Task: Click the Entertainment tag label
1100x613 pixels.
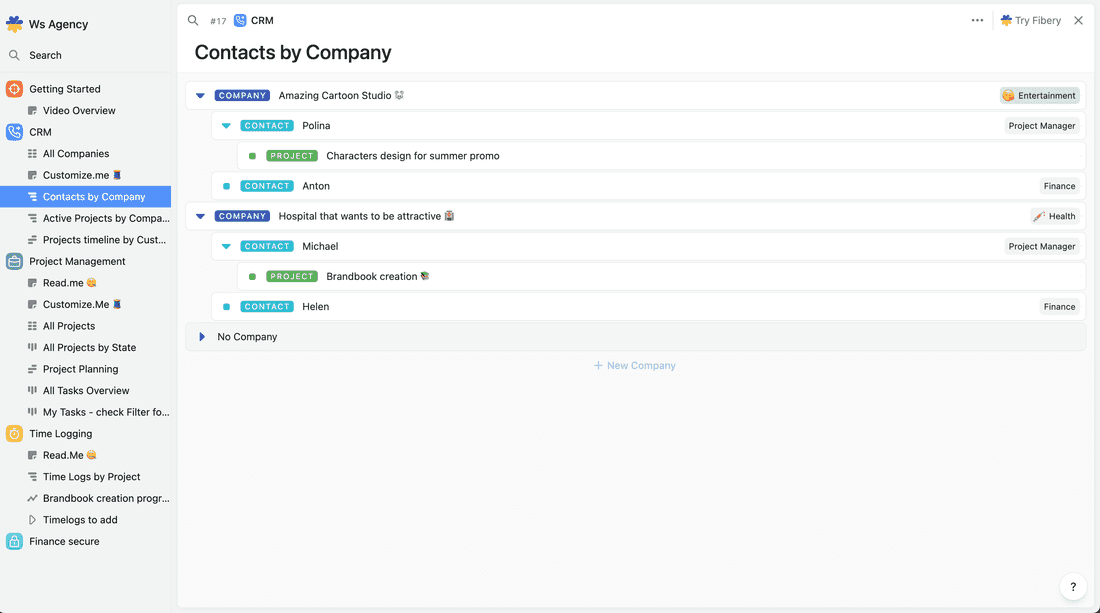Action: [x=1040, y=95]
